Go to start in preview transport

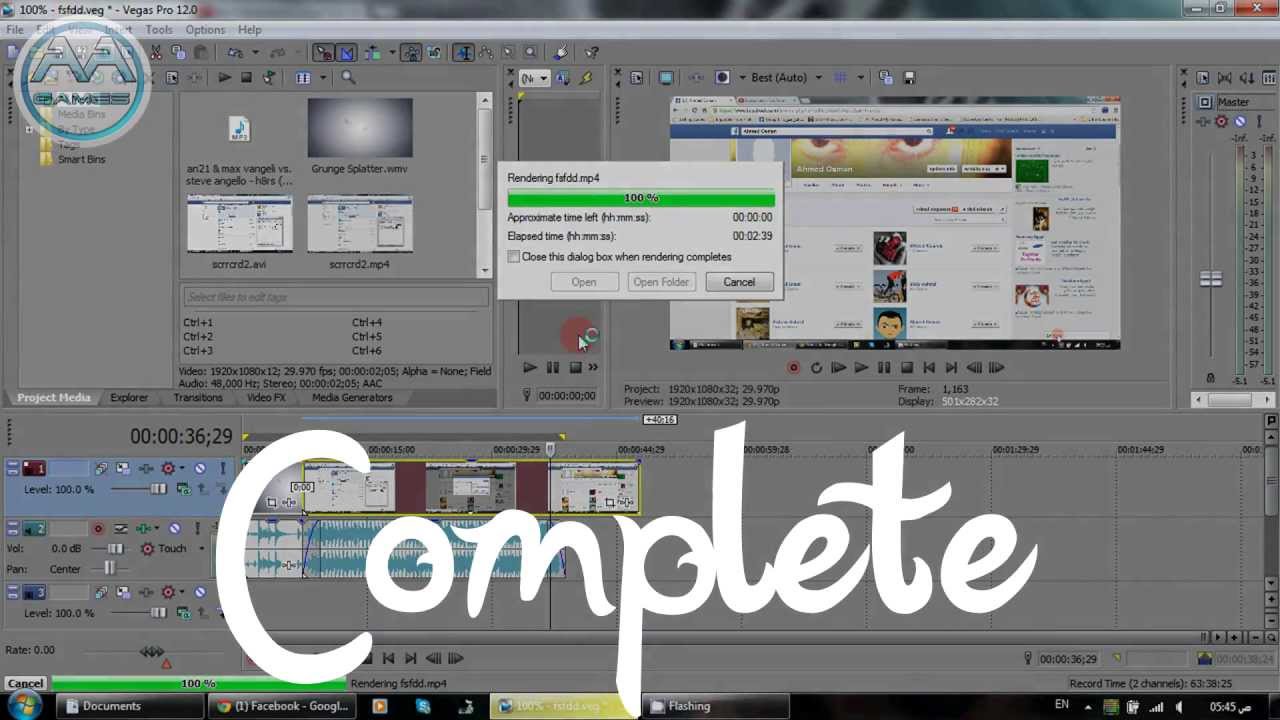(x=929, y=367)
